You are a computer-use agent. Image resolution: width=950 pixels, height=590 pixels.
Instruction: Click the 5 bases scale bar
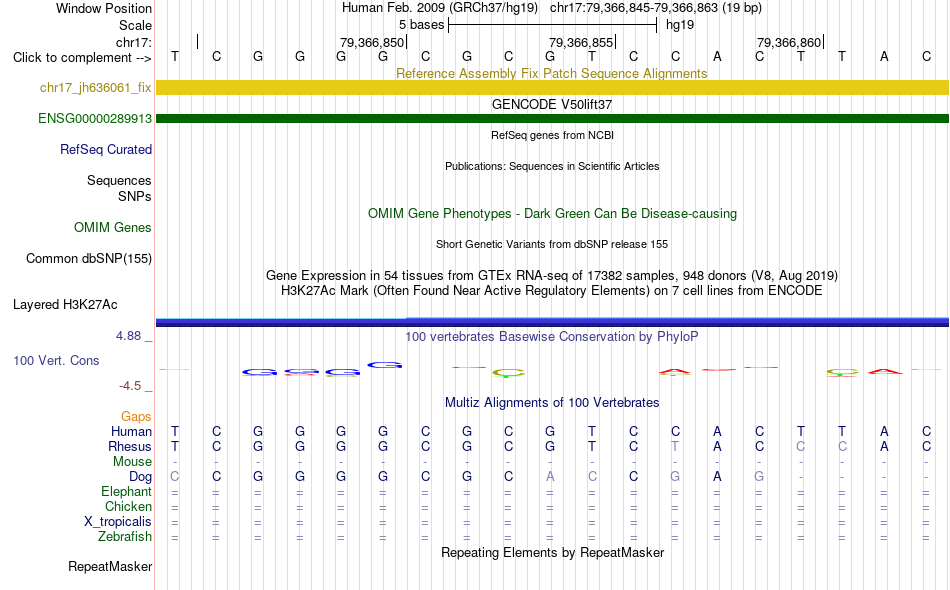coord(553,25)
